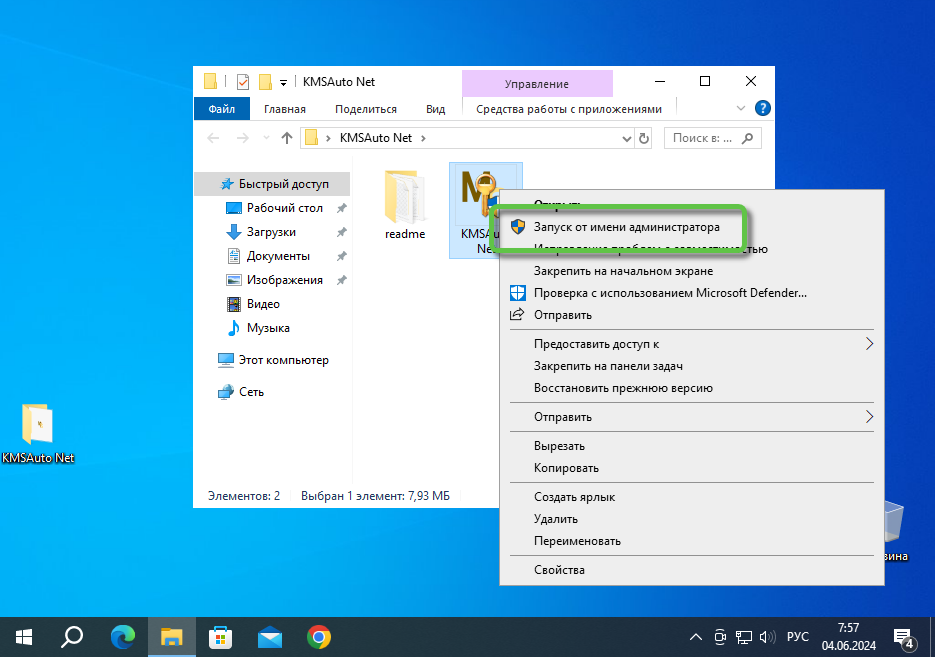Viewport: 935px width, 657px height.
Task: Launch Google Chrome from taskbar
Action: pyautogui.click(x=319, y=637)
